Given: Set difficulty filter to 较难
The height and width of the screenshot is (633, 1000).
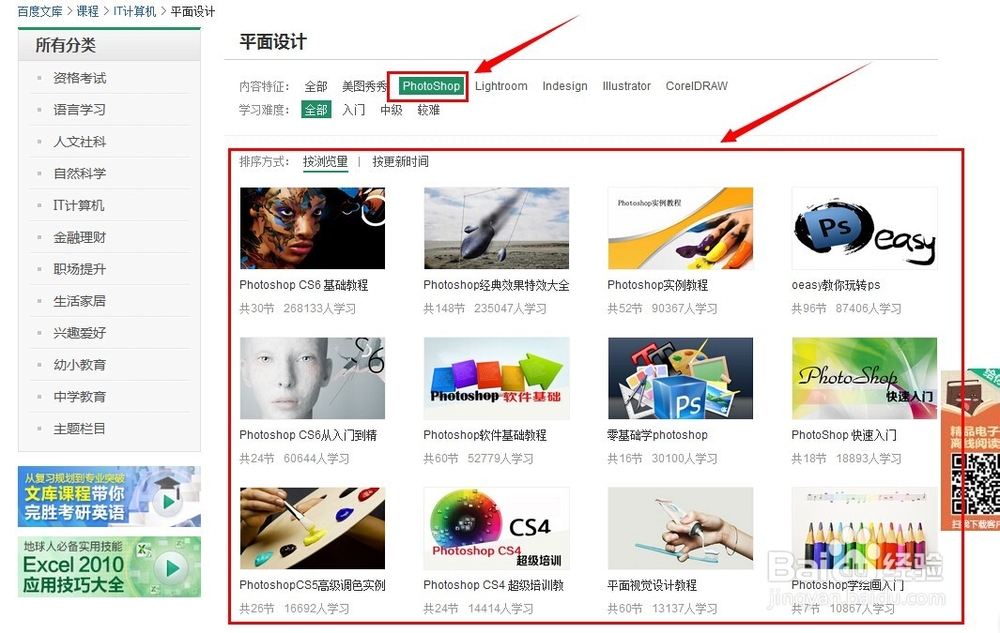Looking at the screenshot, I should pos(429,110).
